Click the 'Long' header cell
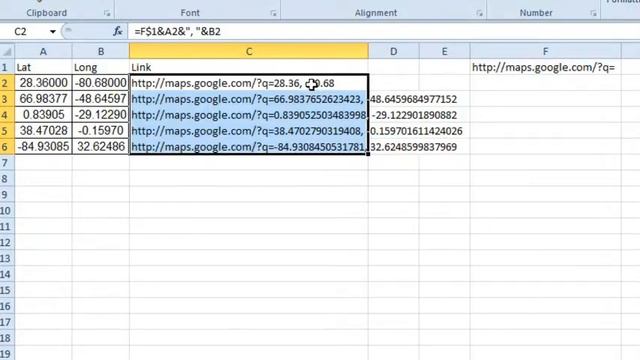Screen dimensions: 640x360 [101, 67]
